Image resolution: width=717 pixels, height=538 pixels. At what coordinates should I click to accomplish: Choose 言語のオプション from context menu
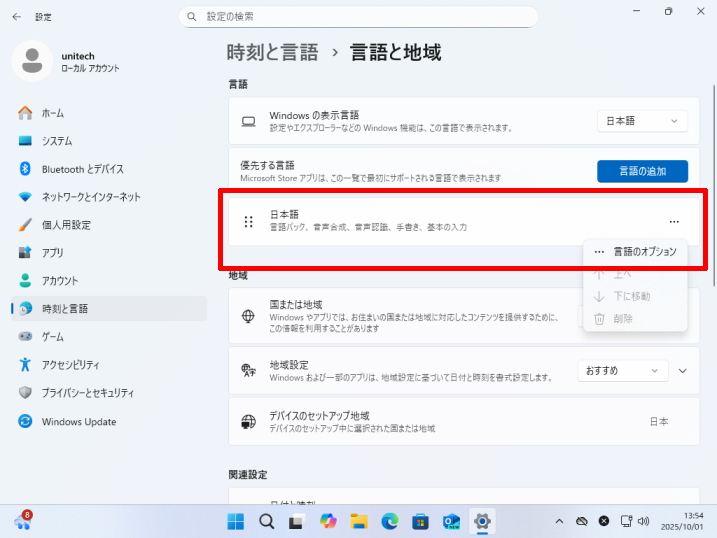[x=644, y=252]
